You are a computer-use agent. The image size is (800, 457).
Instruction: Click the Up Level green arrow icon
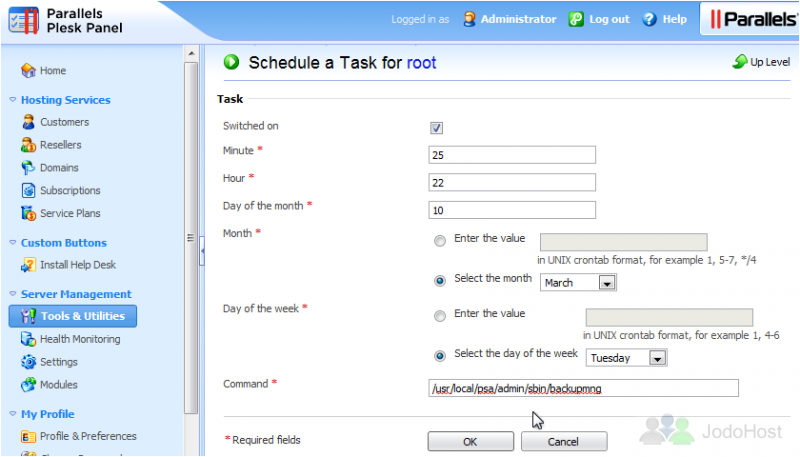click(740, 62)
